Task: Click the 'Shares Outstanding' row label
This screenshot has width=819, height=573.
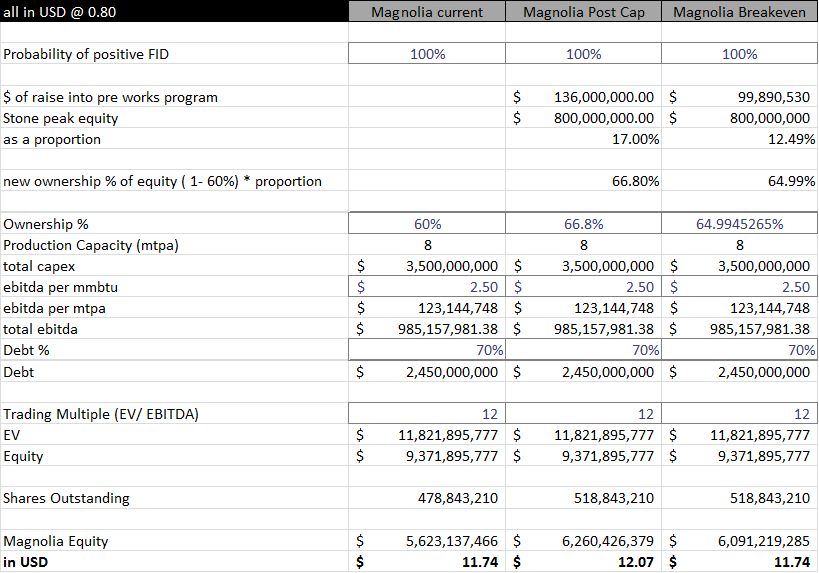Action: tap(66, 498)
